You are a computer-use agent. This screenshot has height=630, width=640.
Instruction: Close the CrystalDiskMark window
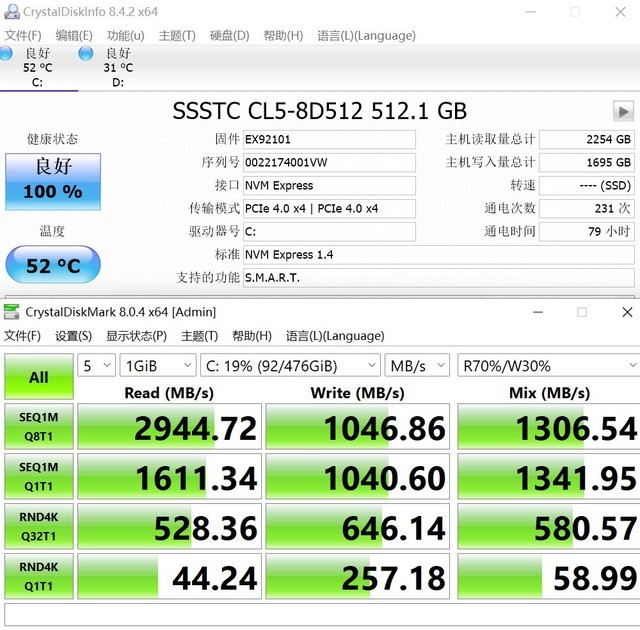(x=627, y=312)
